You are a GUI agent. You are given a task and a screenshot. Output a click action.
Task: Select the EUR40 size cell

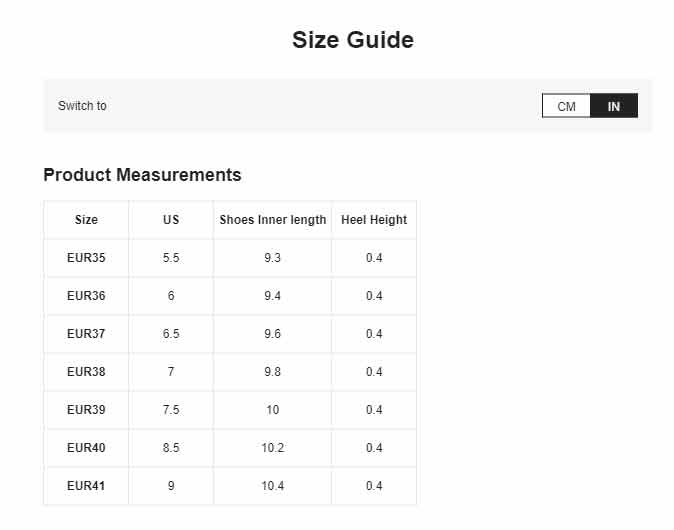[x=86, y=448]
